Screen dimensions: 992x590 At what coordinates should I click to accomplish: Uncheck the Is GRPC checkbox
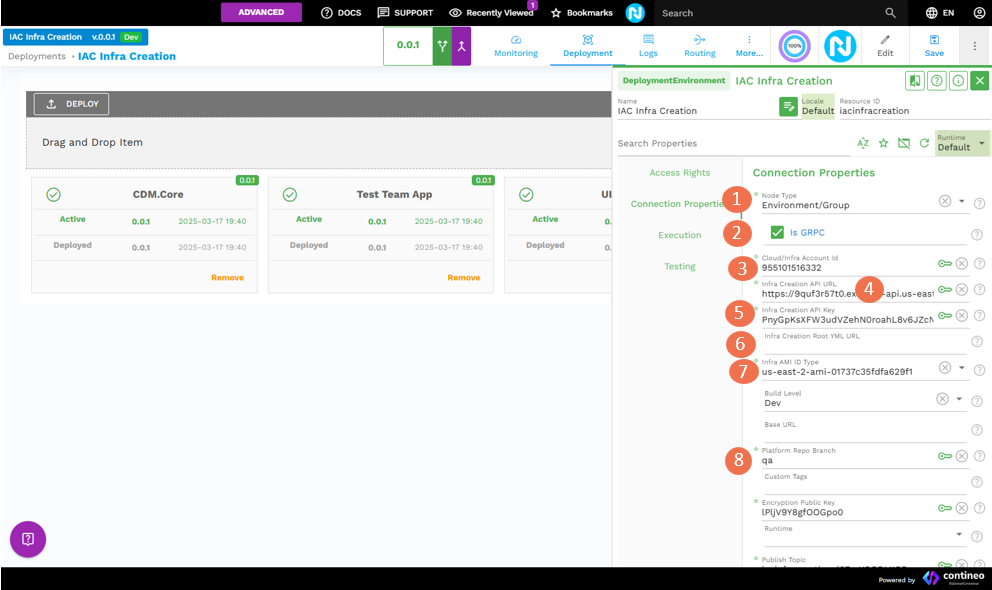(x=777, y=233)
